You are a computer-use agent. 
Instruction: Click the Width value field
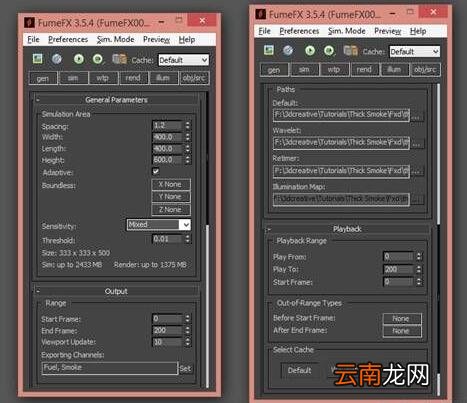pyautogui.click(x=168, y=137)
